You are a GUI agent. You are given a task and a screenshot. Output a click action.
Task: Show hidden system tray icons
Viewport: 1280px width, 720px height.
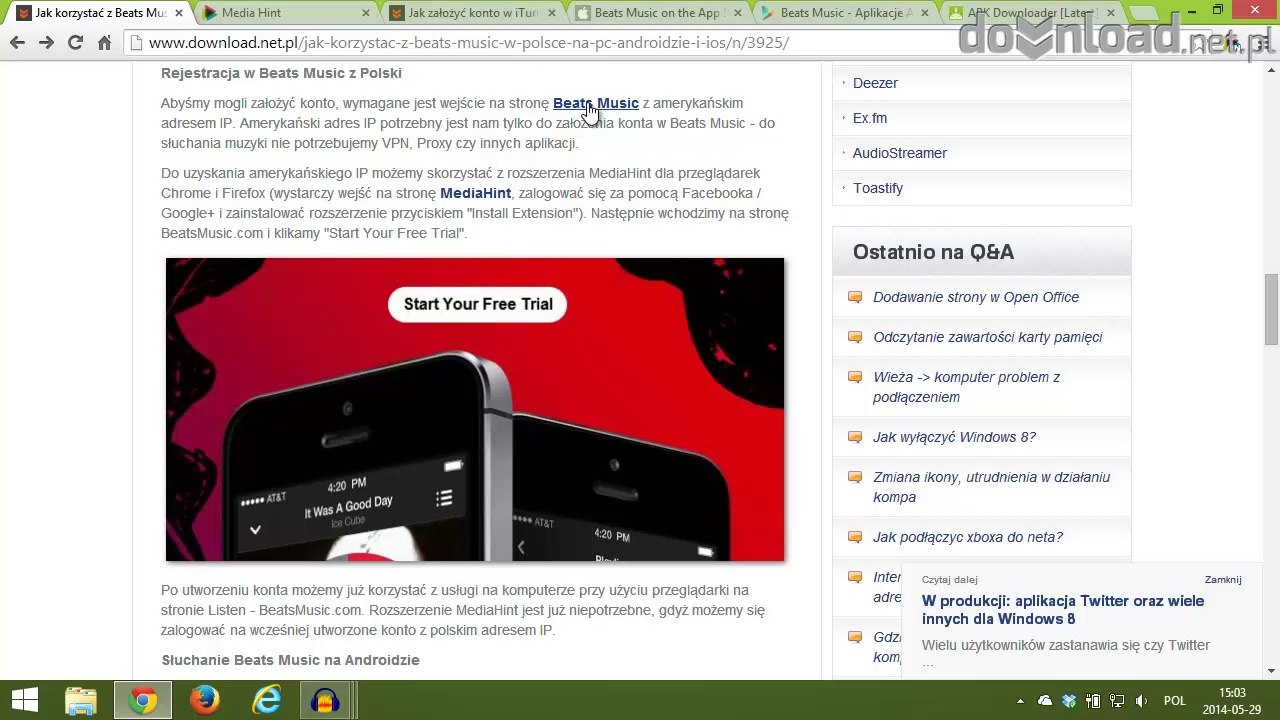pos(1020,701)
